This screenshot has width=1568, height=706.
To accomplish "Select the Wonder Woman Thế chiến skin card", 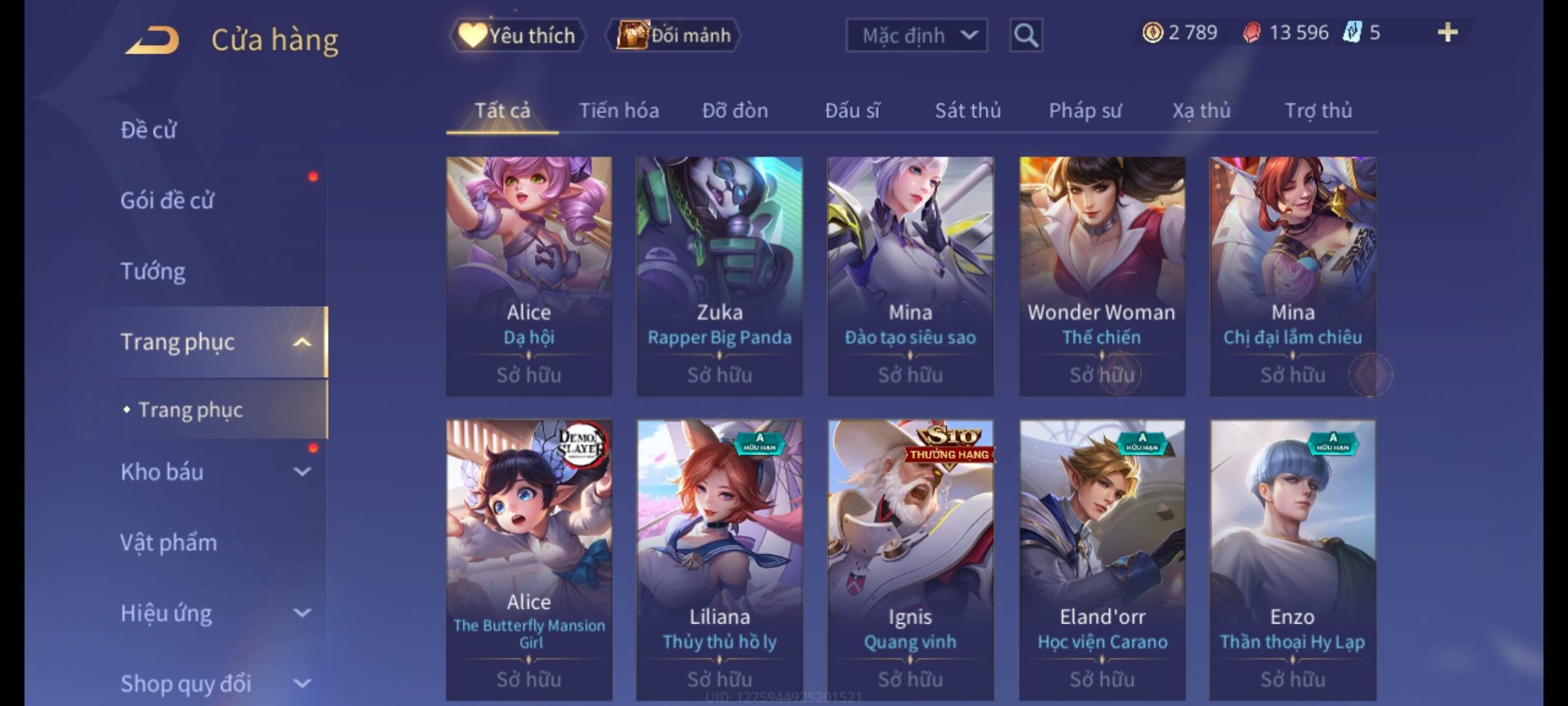I will click(1102, 276).
